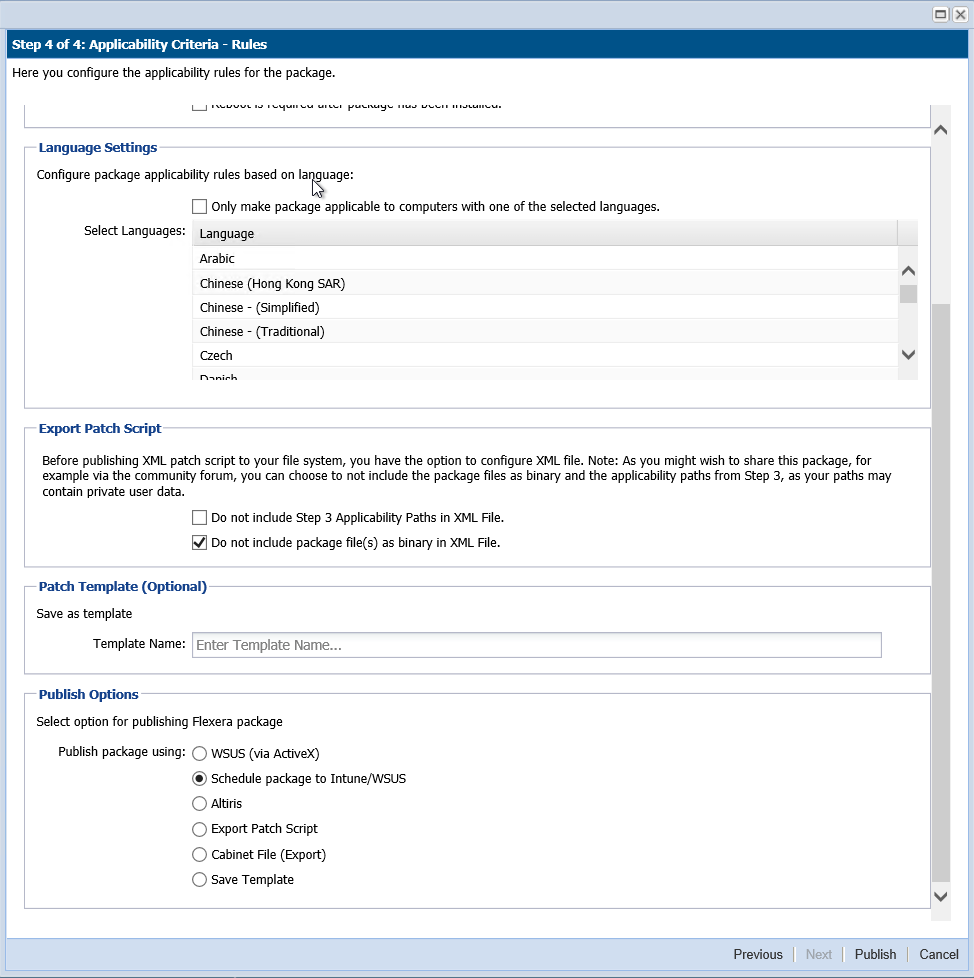Choose Altiris as publish method
Screen dimensions: 974x978
point(200,804)
